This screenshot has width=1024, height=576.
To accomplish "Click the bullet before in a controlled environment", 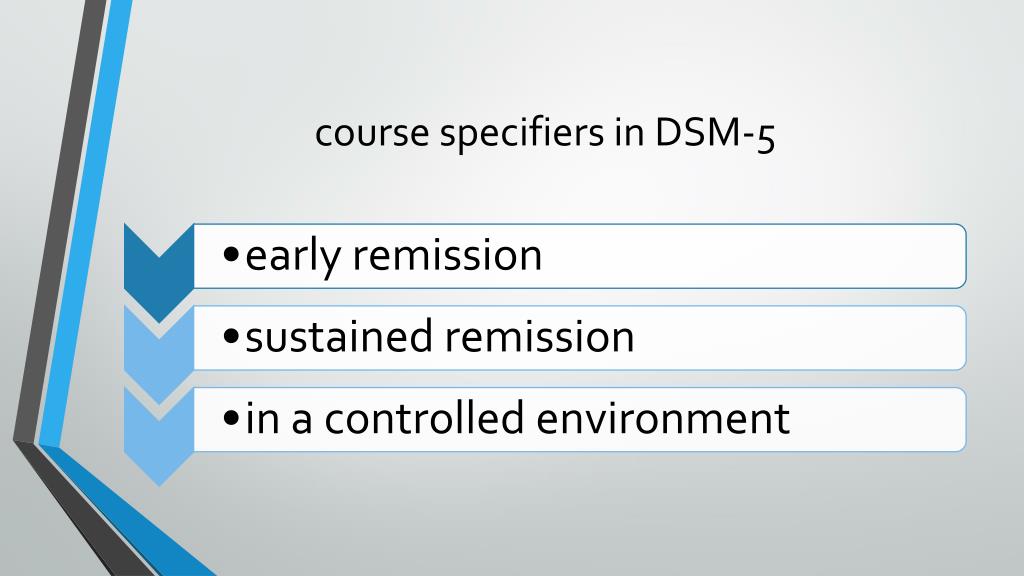I will 231,419.
